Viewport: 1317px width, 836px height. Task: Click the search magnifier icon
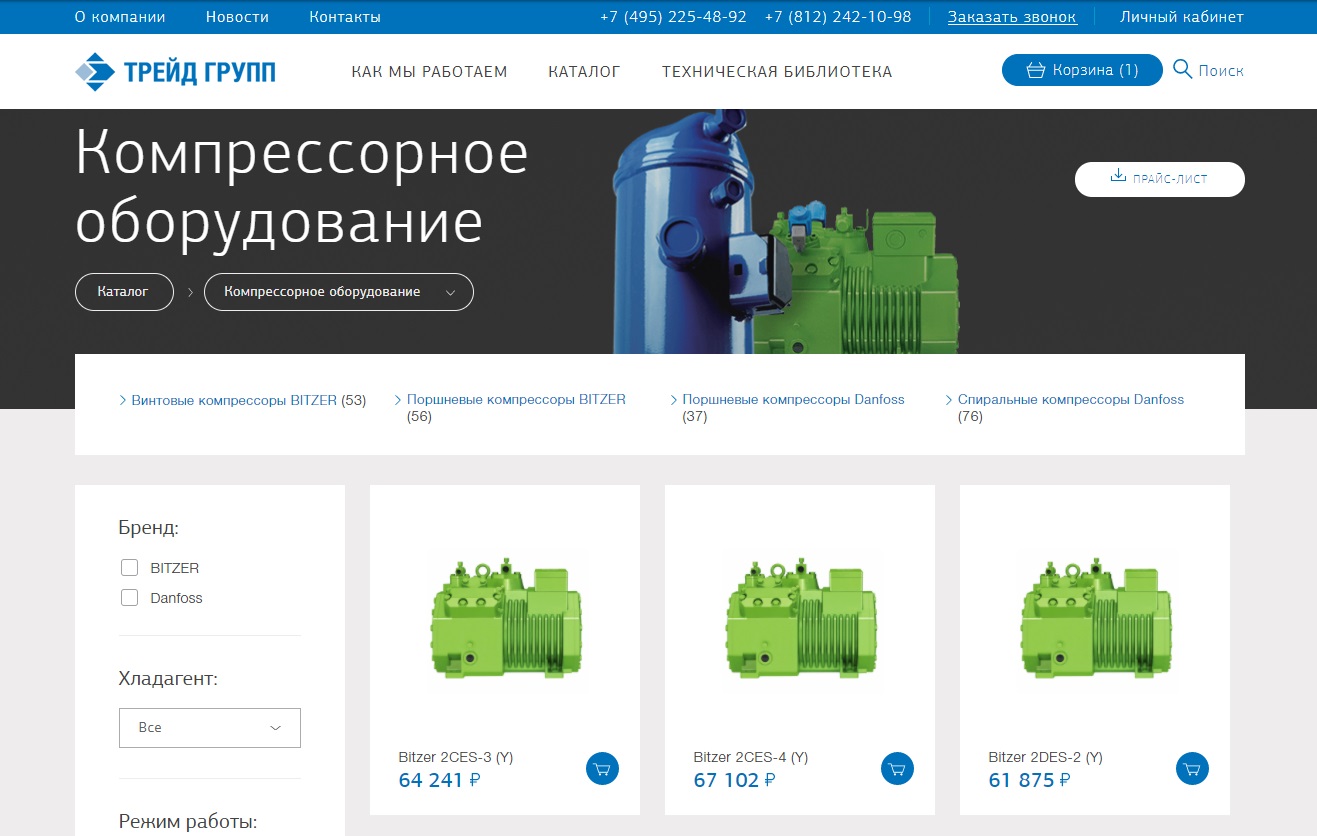(x=1183, y=70)
